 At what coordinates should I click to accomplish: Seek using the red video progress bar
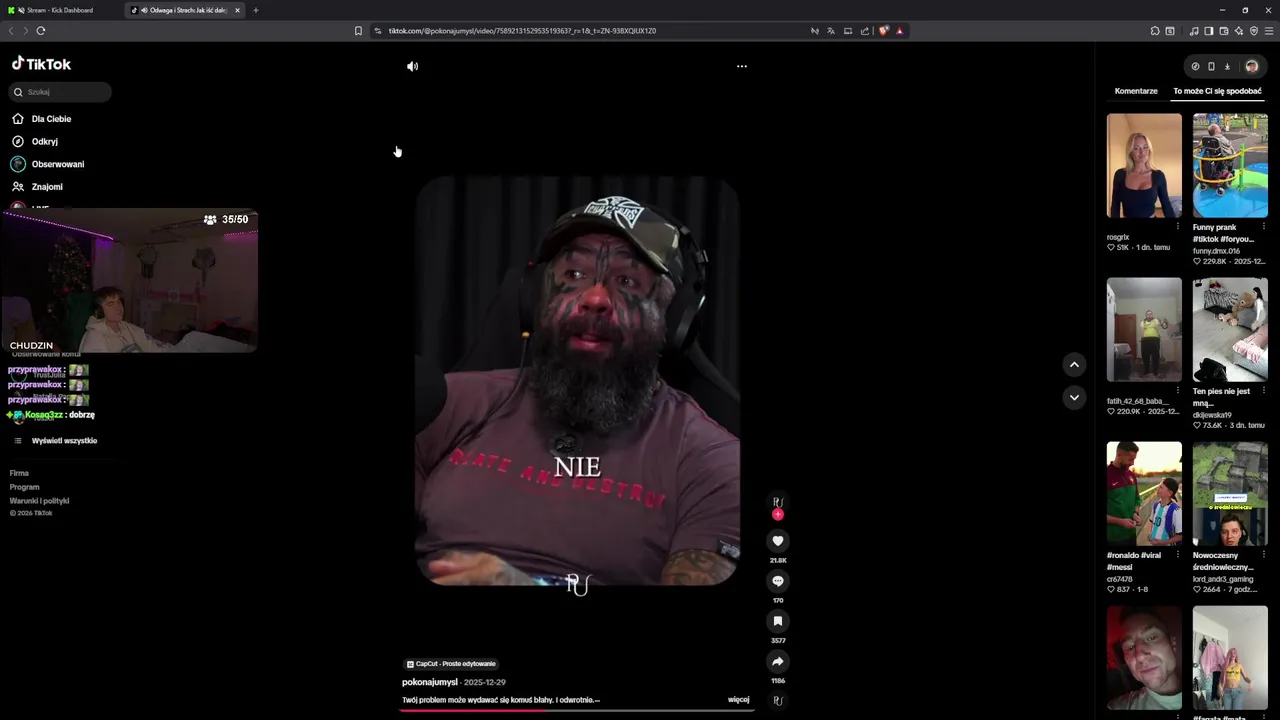(x=577, y=710)
